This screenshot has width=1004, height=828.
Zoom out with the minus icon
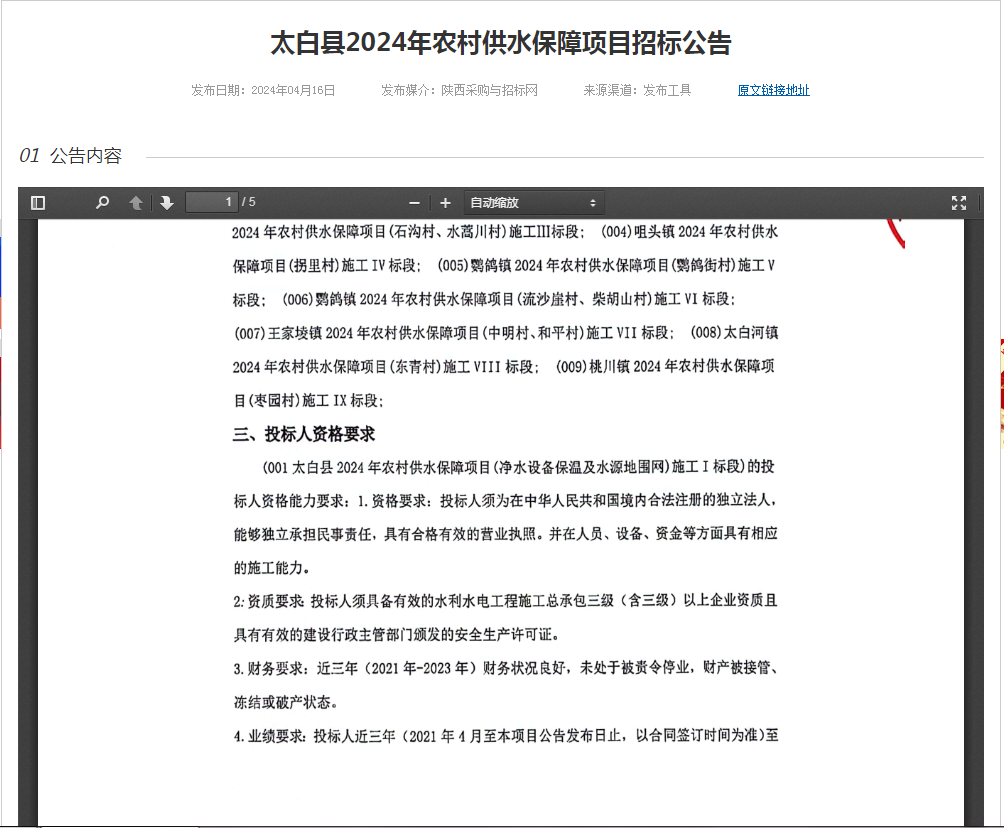point(414,203)
